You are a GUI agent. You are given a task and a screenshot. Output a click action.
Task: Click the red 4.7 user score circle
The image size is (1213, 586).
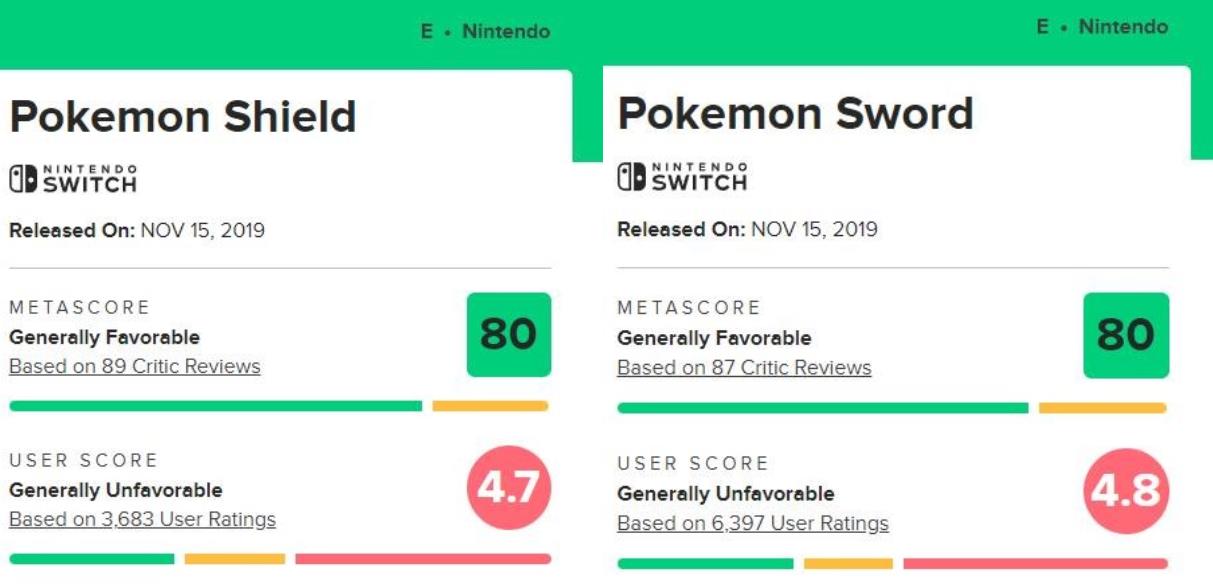tap(508, 488)
